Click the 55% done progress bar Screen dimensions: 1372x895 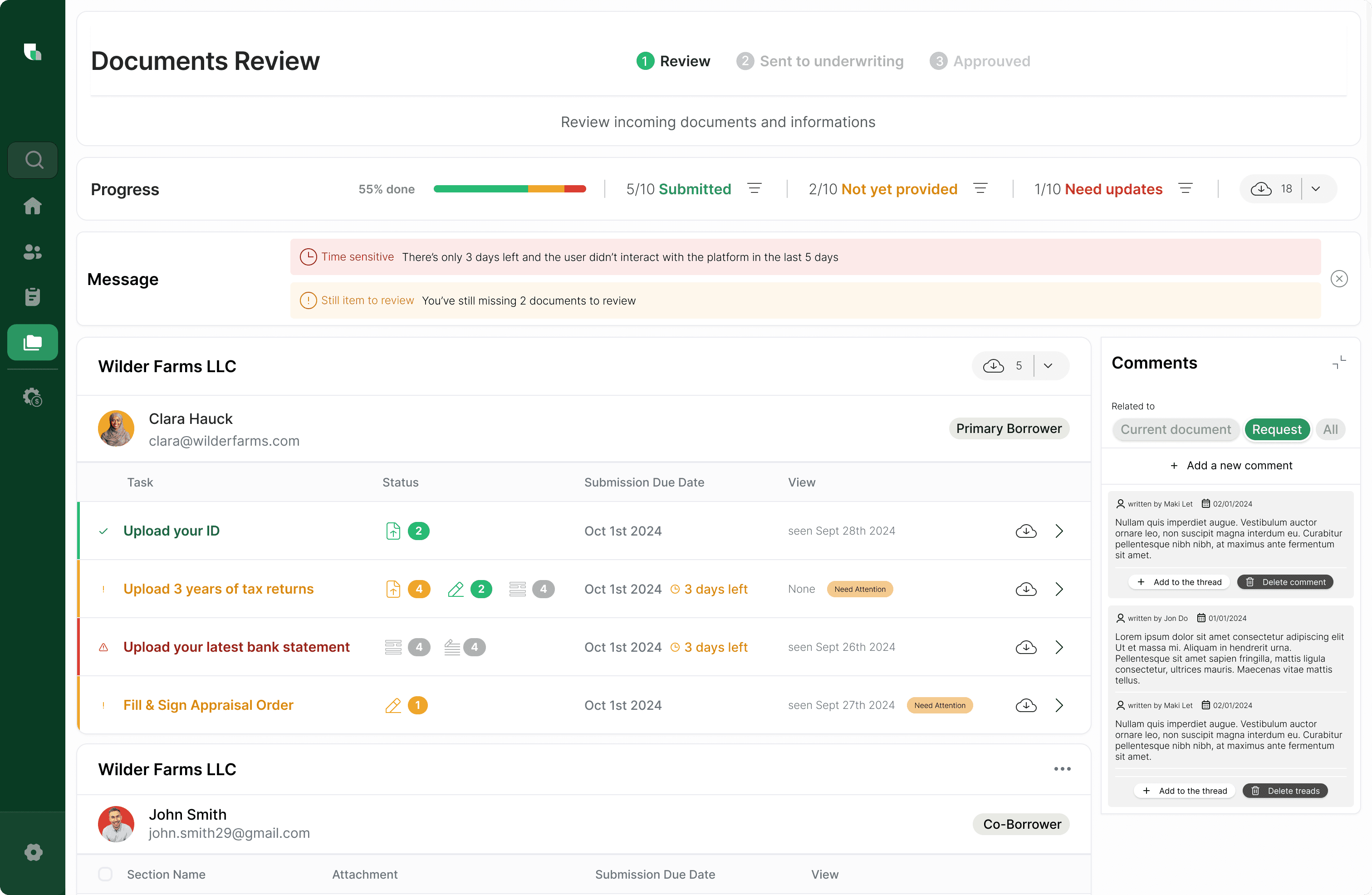point(510,189)
